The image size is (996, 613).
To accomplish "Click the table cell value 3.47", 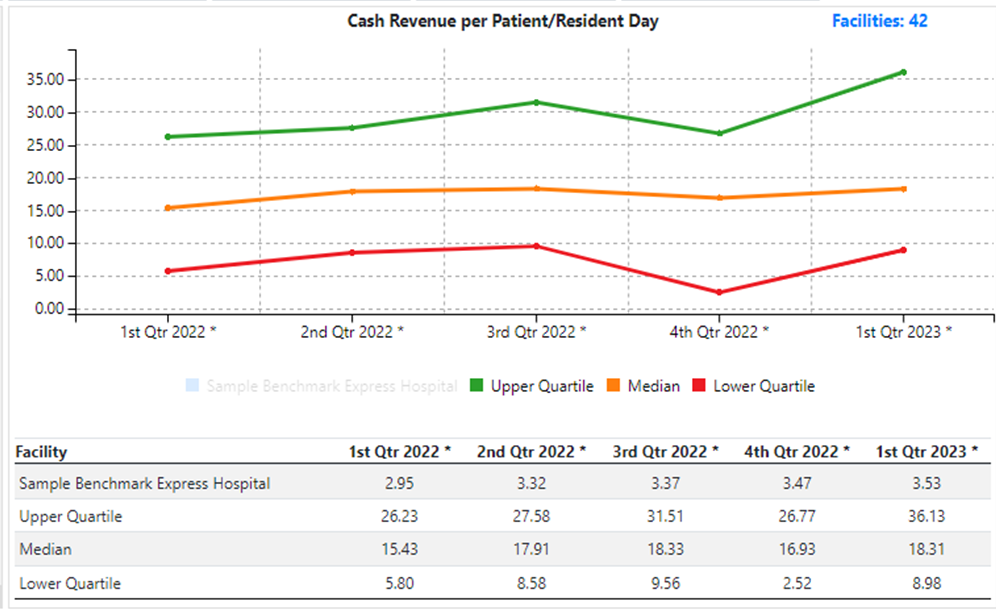I will 797,483.
